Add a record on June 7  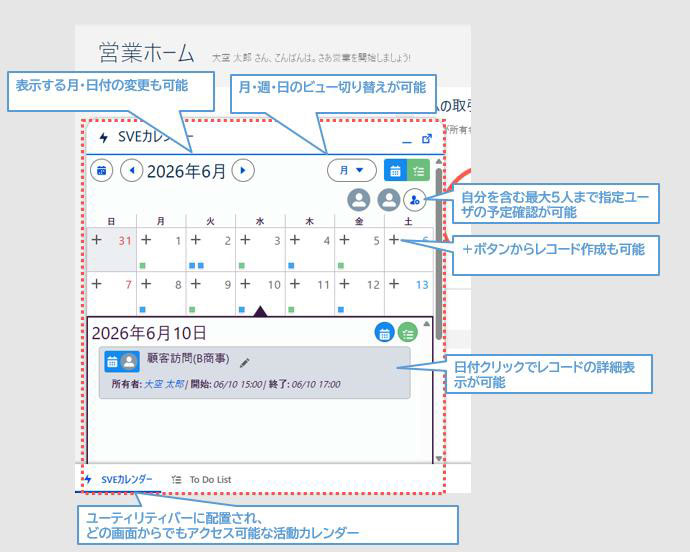point(96,284)
